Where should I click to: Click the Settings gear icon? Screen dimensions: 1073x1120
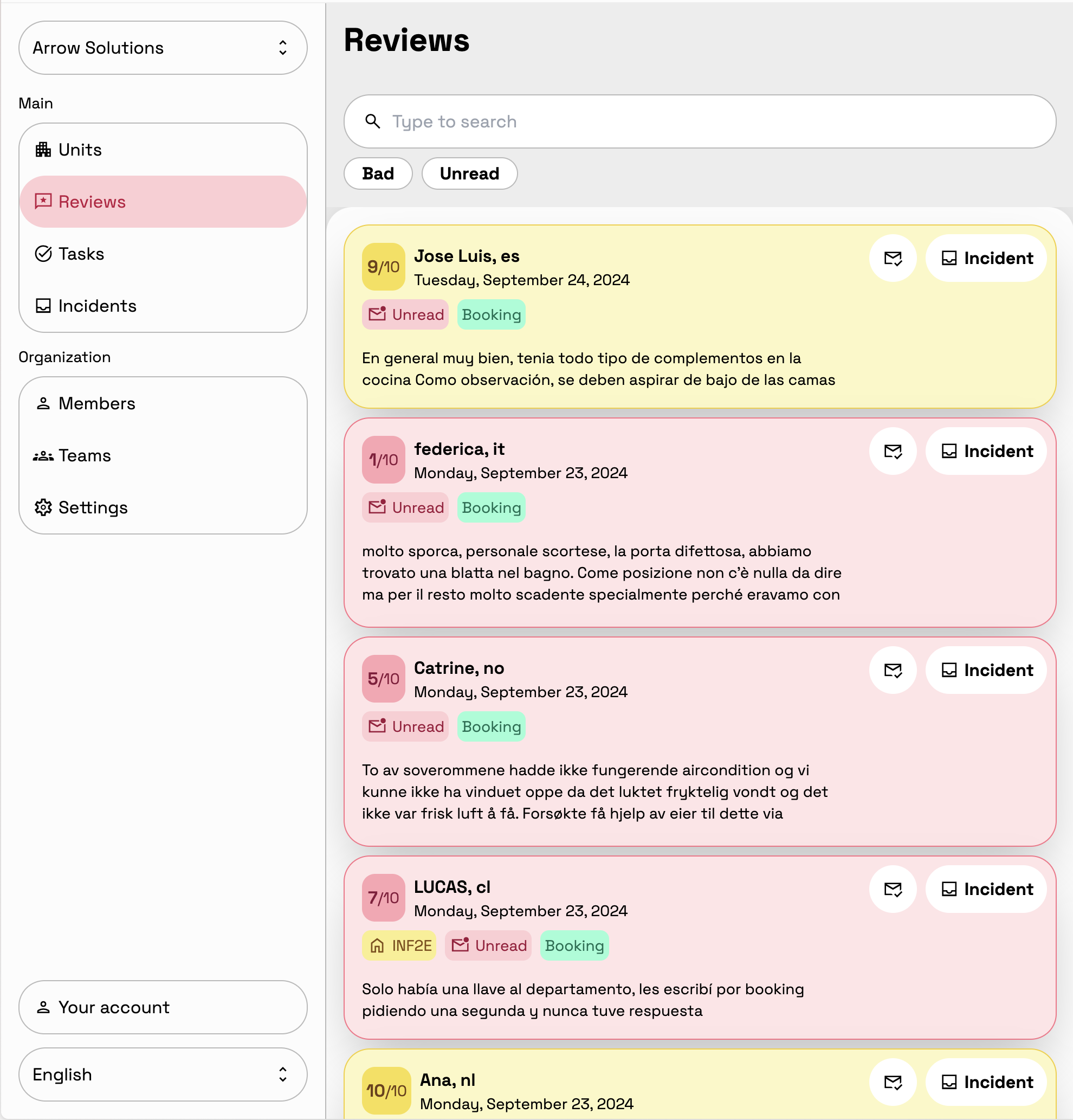click(x=43, y=507)
